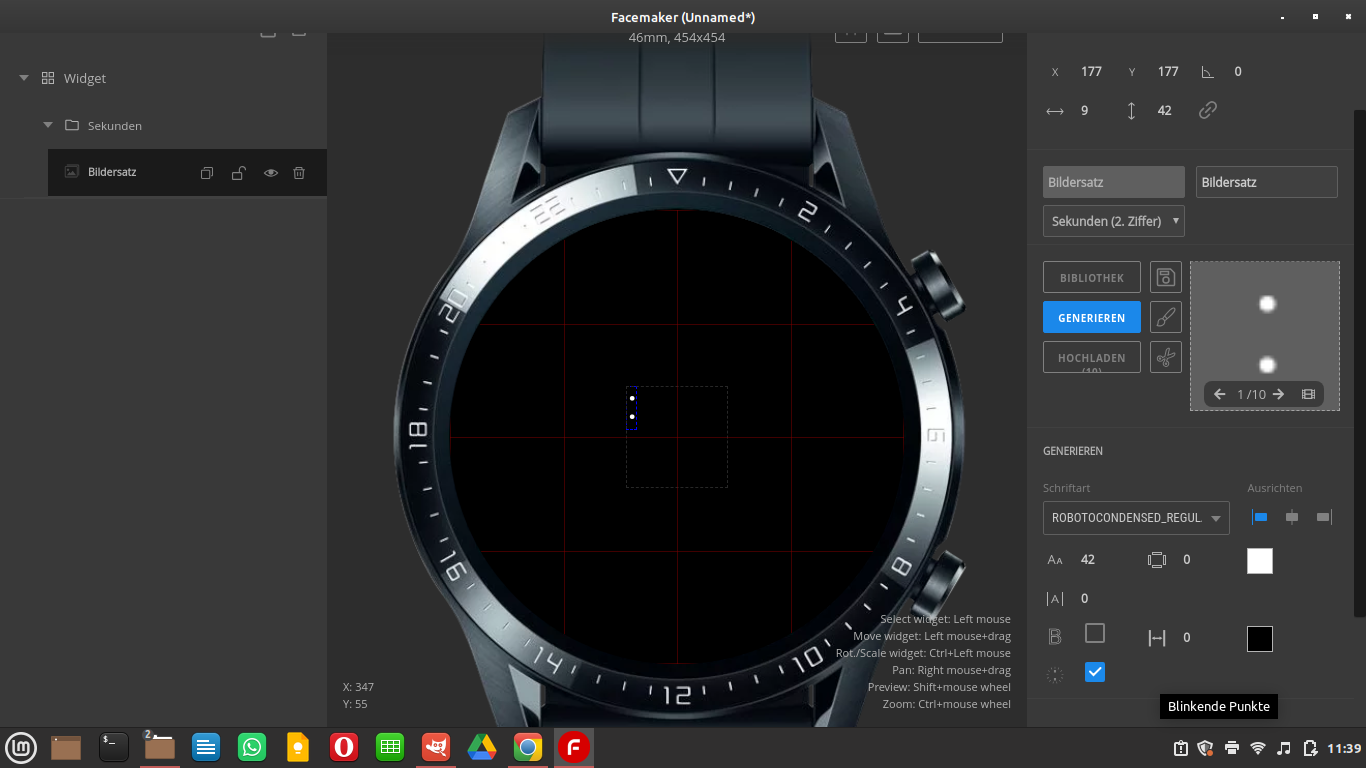Collapse the Sekunden folder
Screen dimensions: 1366x768
[48, 125]
